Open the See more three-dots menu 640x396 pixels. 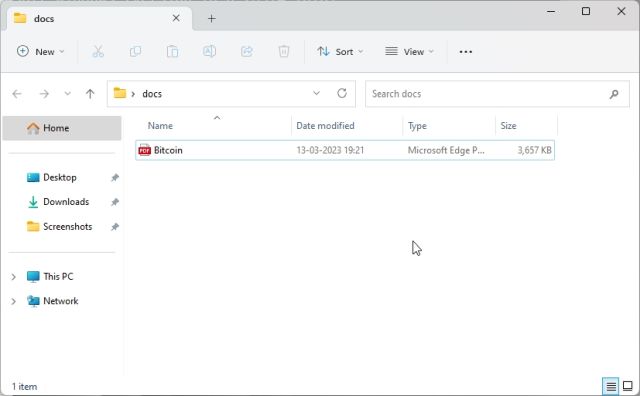tap(466, 52)
